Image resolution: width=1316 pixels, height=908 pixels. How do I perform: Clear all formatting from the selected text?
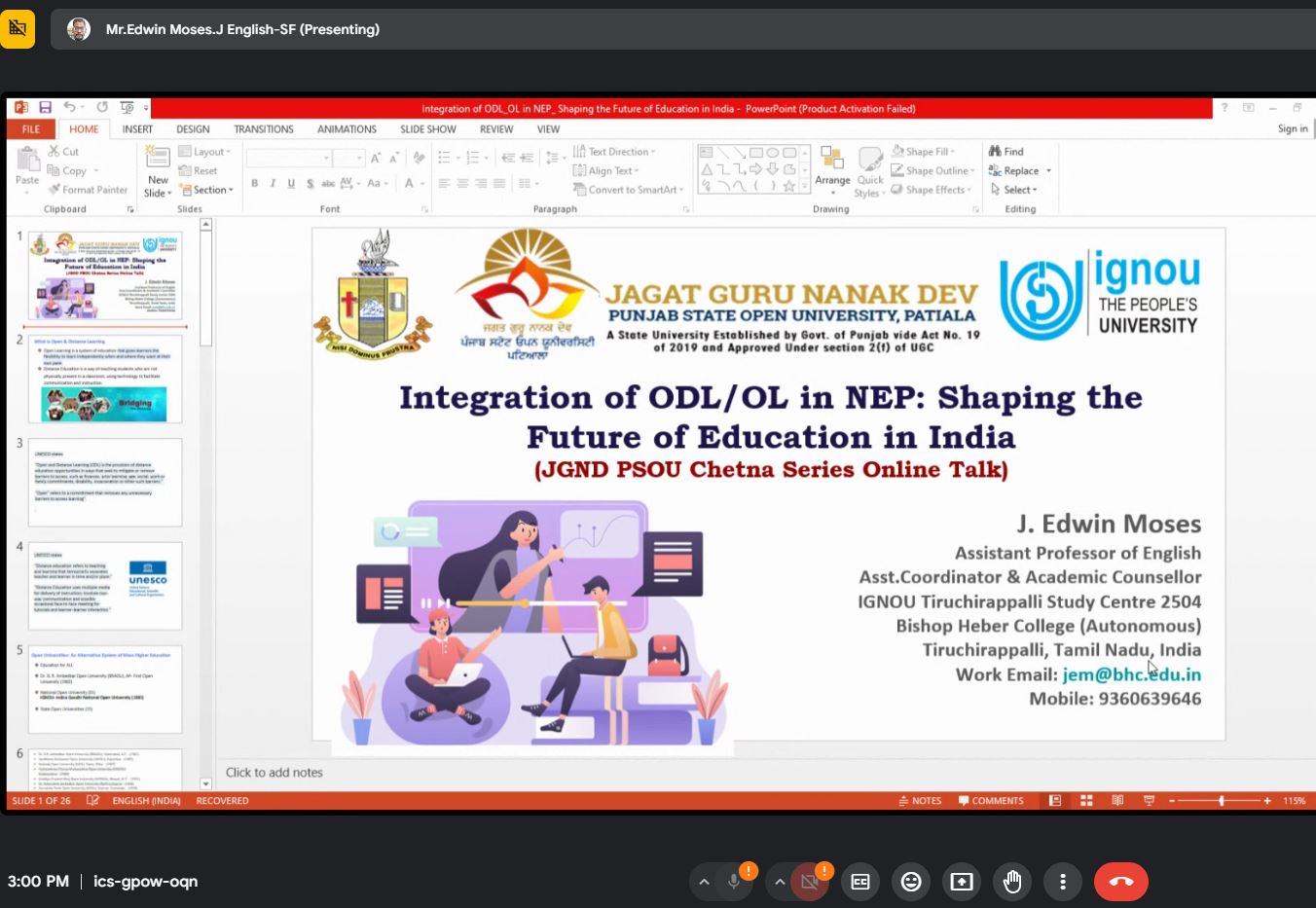419,158
